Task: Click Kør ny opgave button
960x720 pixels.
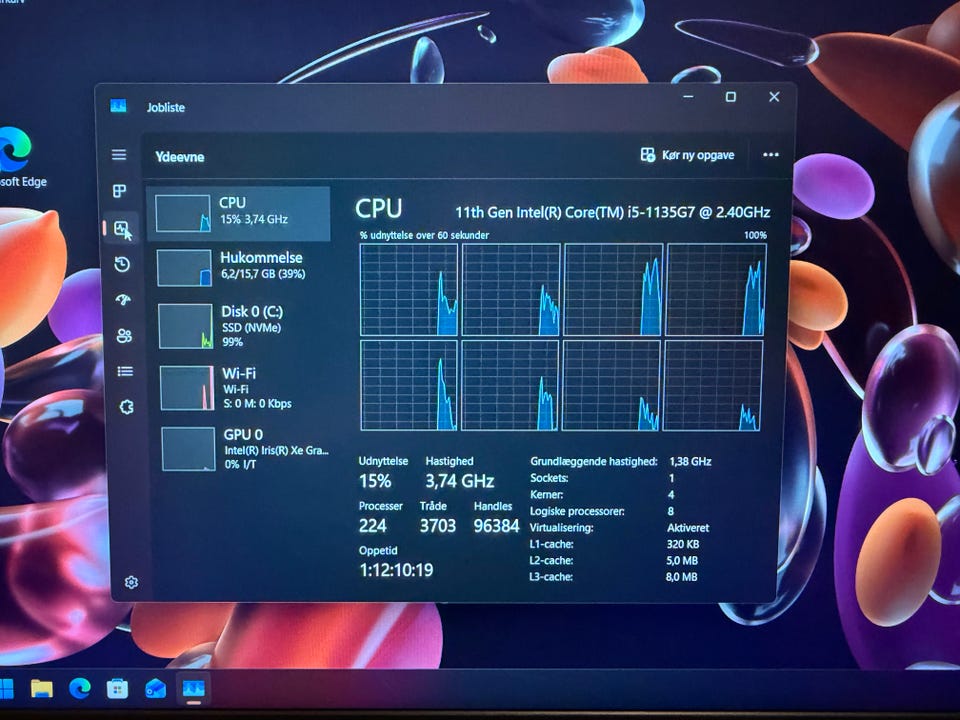Action: click(687, 155)
